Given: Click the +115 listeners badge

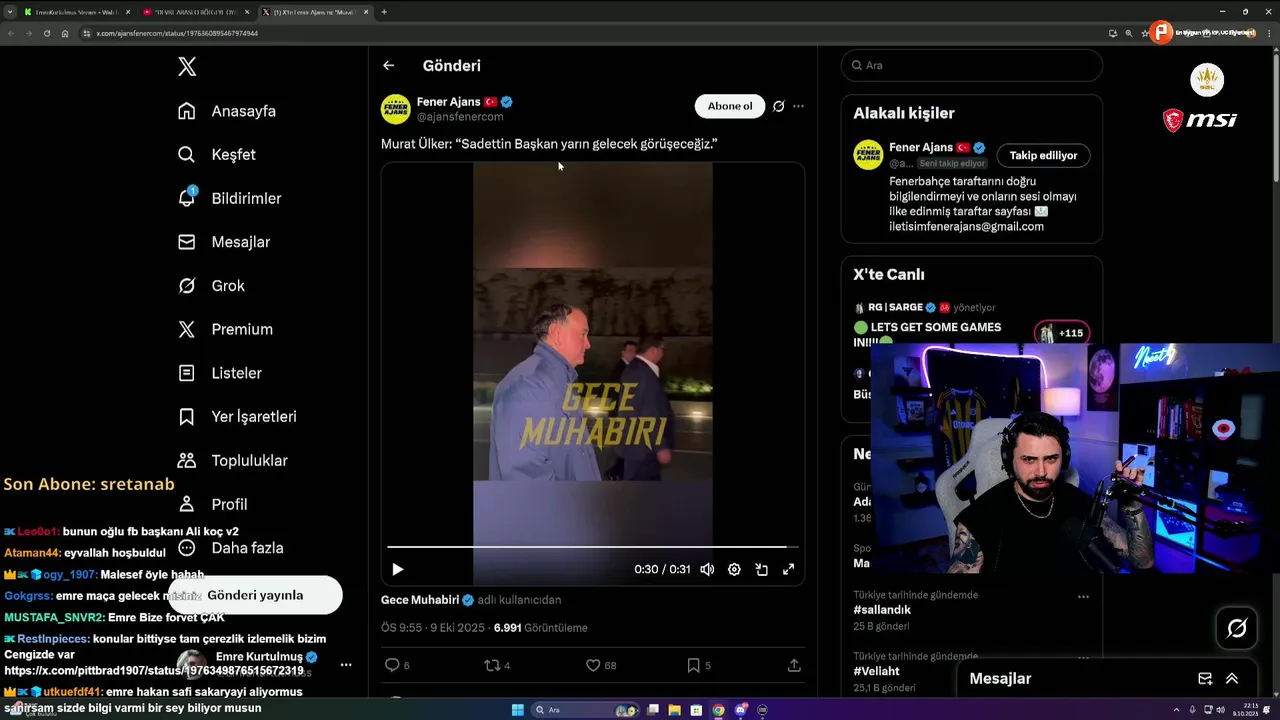Looking at the screenshot, I should tap(1062, 333).
